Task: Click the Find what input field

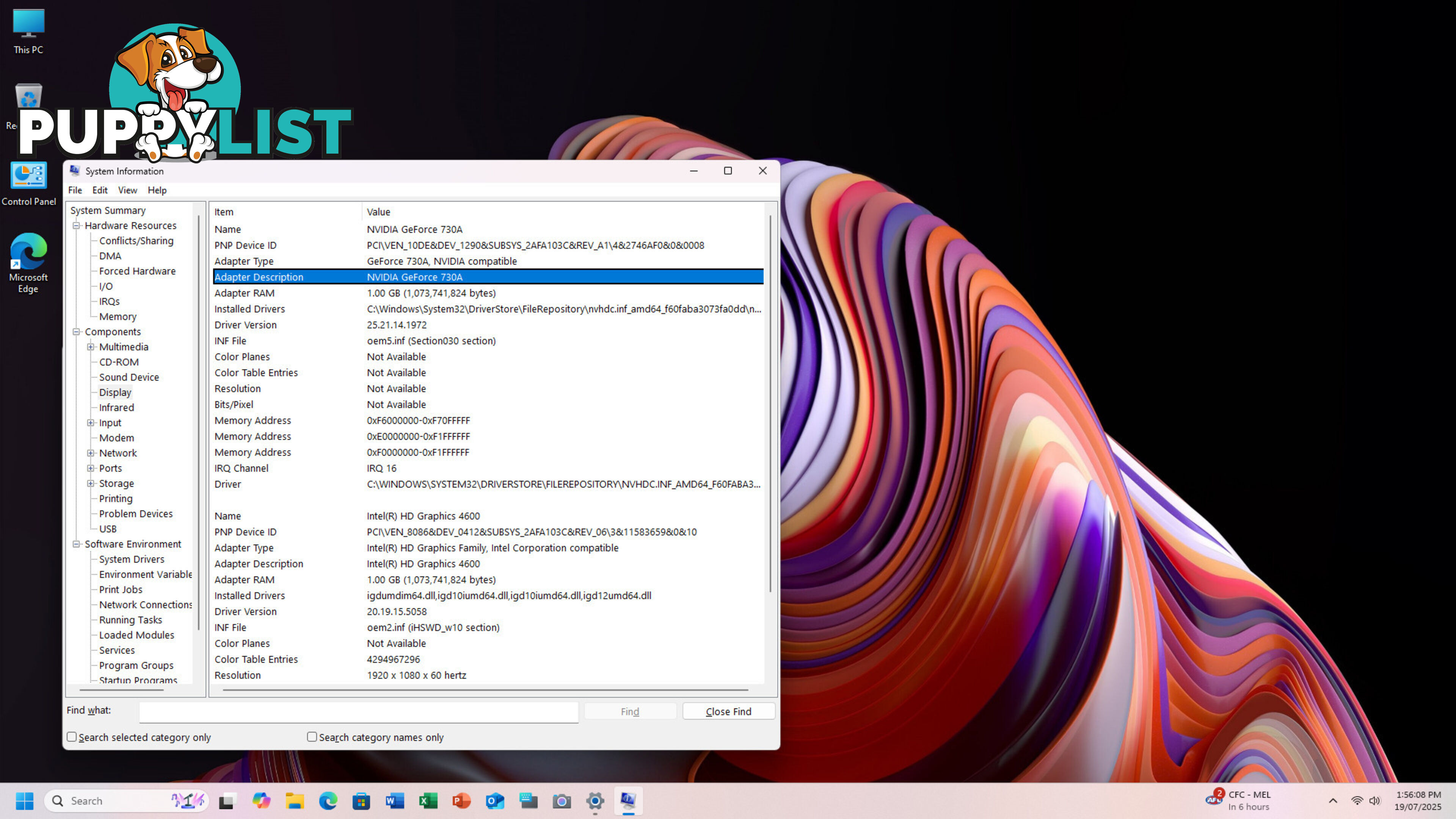Action: 359,712
